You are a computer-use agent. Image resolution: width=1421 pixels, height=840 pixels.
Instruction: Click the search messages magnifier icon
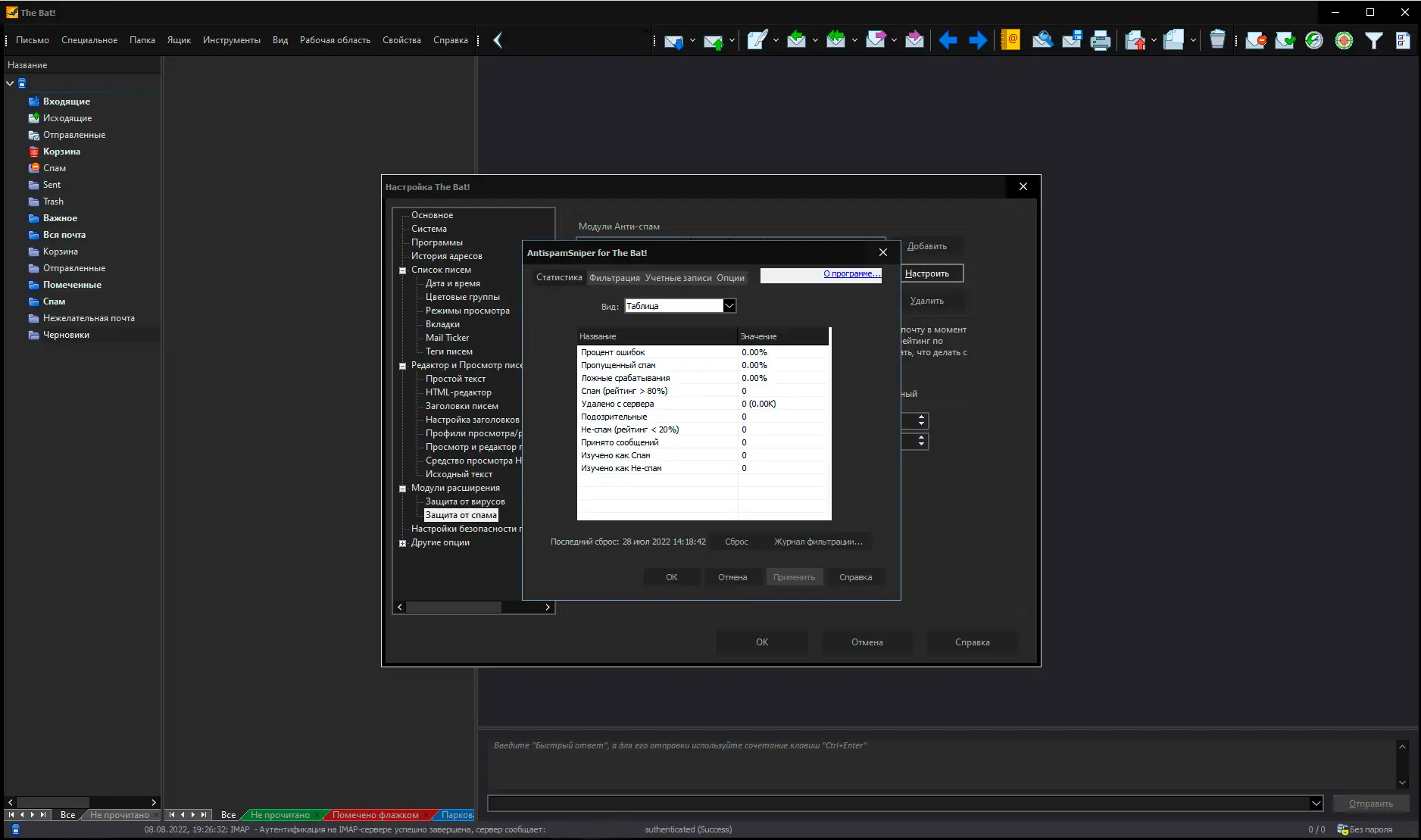(x=1042, y=40)
